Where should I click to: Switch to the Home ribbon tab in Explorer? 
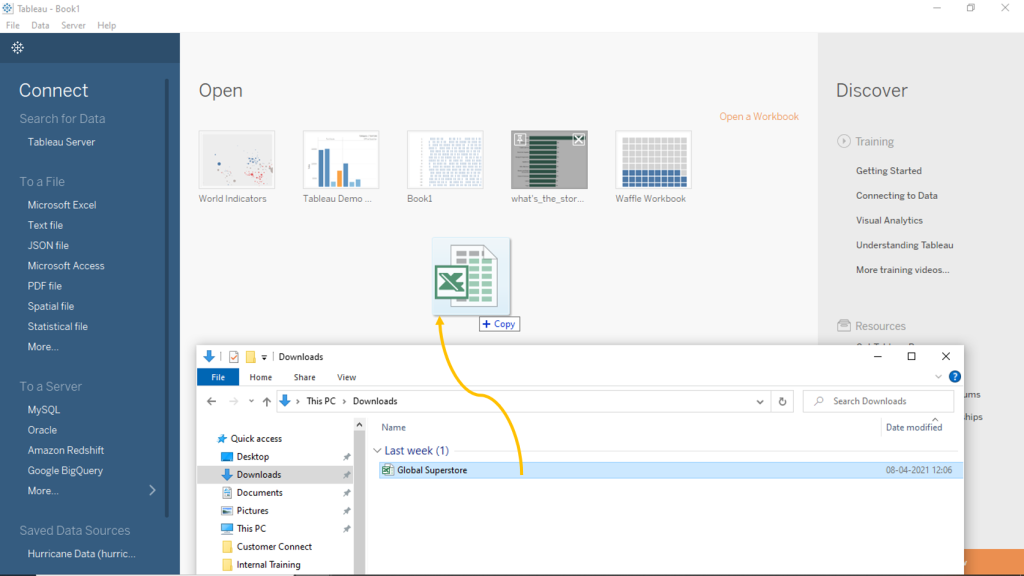click(x=261, y=377)
